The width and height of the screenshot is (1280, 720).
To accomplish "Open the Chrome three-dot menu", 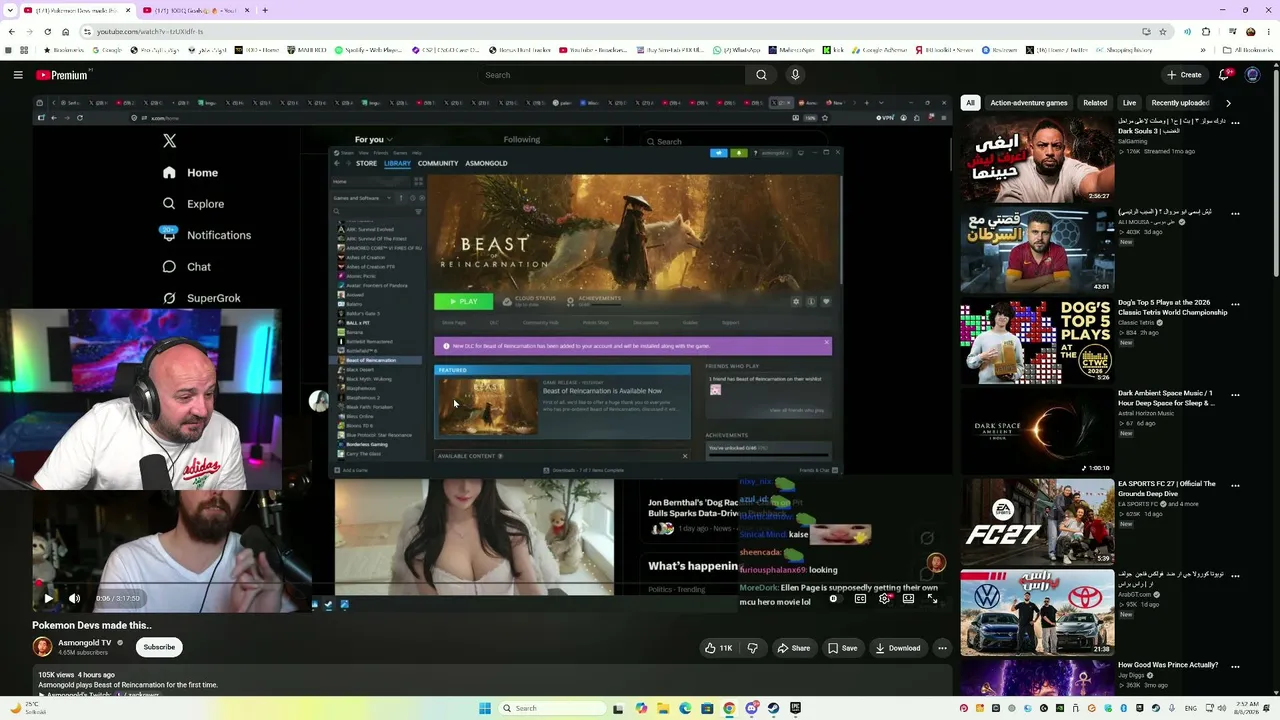I will (x=1267, y=32).
